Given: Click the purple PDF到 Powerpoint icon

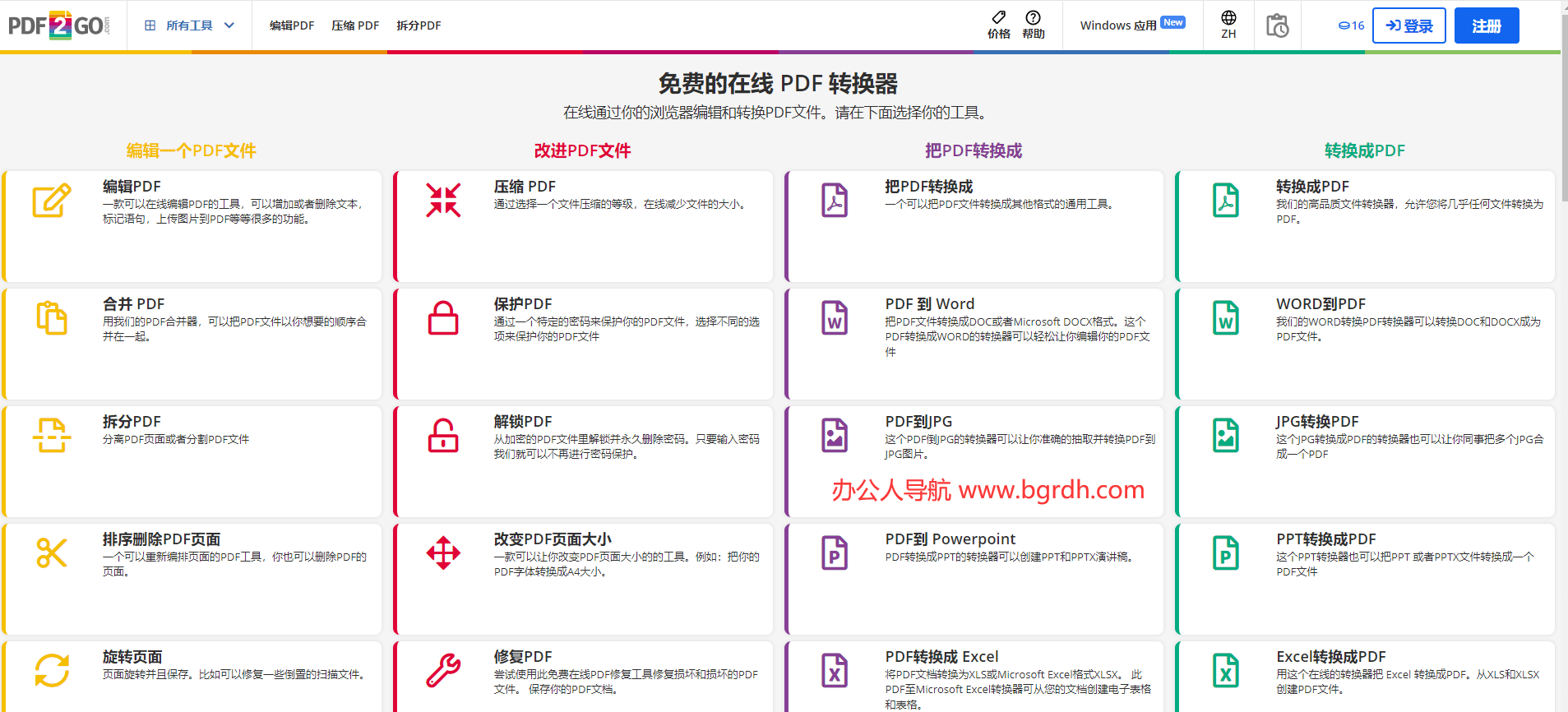Looking at the screenshot, I should point(835,553).
